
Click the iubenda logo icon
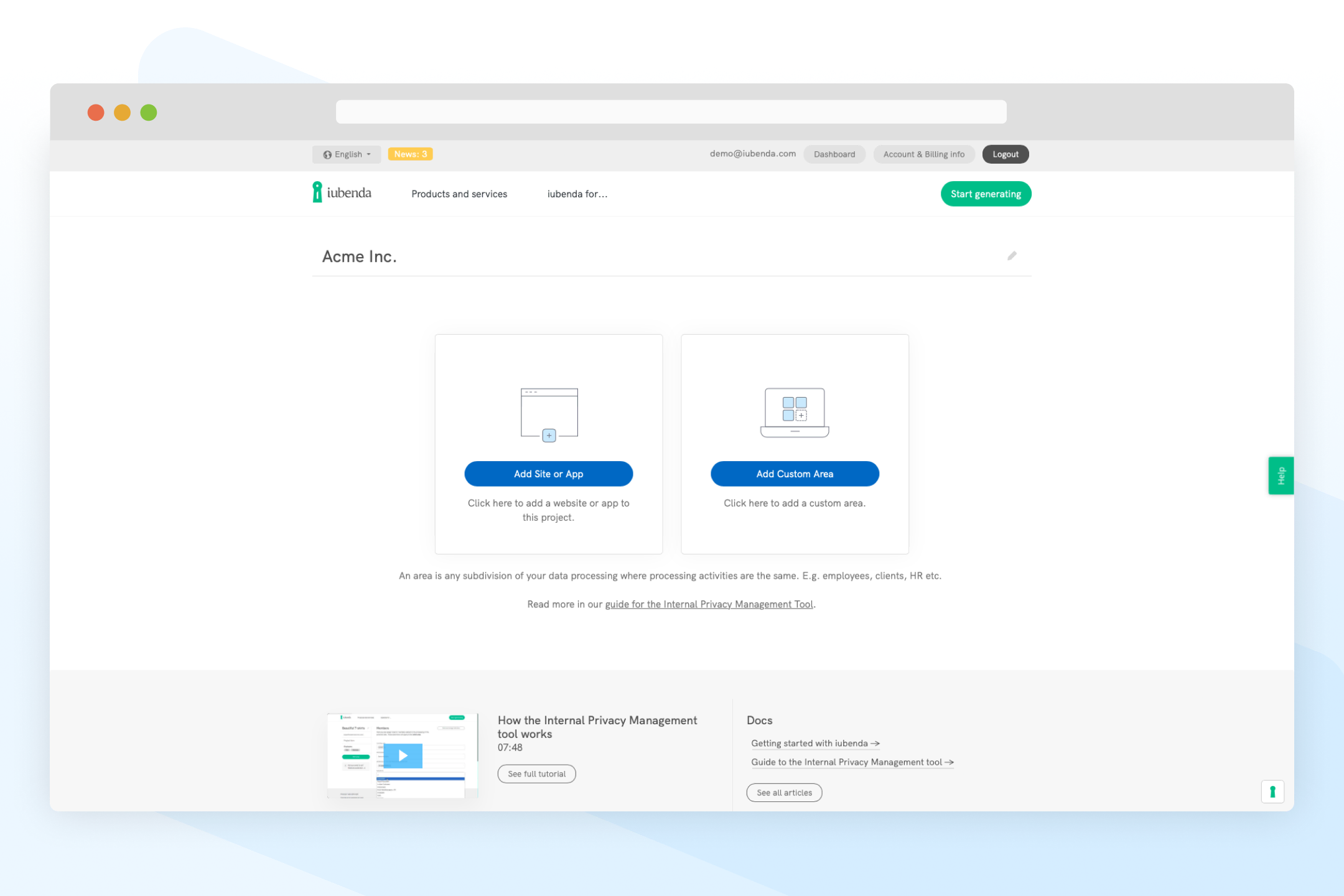(319, 193)
